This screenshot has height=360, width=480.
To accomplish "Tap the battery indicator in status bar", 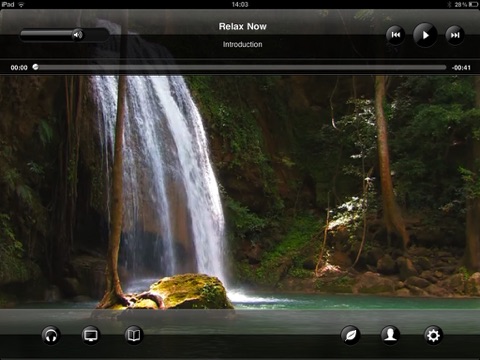I will click(x=473, y=4).
